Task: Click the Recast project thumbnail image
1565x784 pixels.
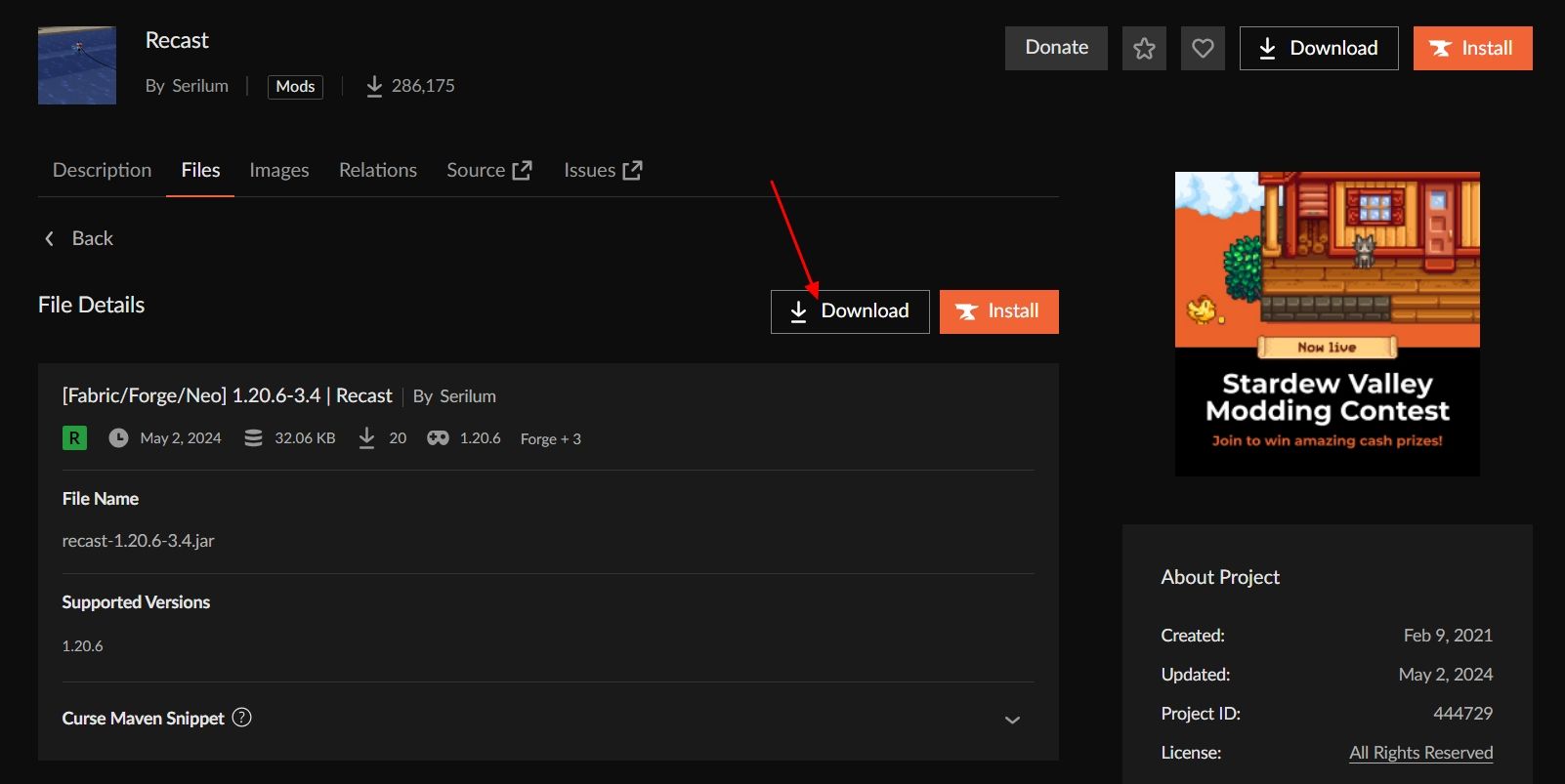Action: pos(77,65)
